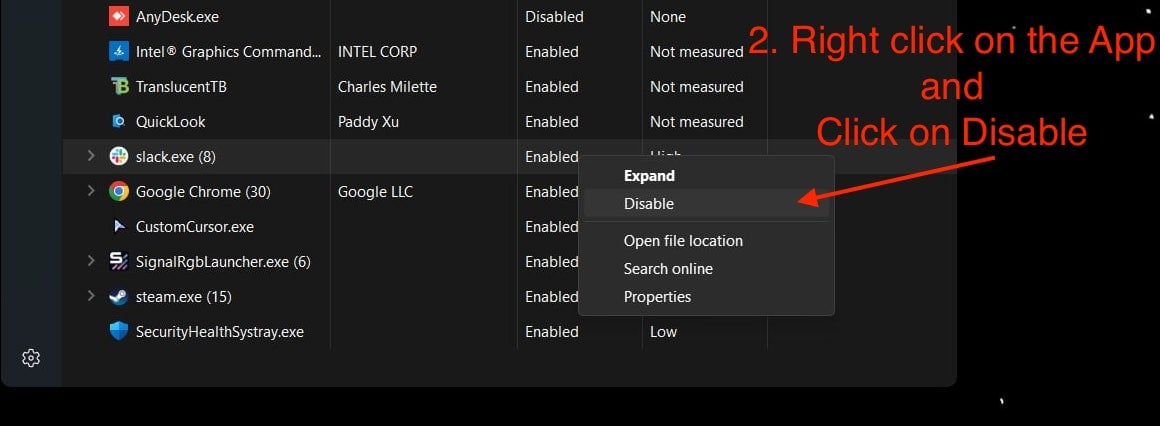Select the Google Chrome icon
Image resolution: width=1160 pixels, height=426 pixels.
tap(118, 192)
